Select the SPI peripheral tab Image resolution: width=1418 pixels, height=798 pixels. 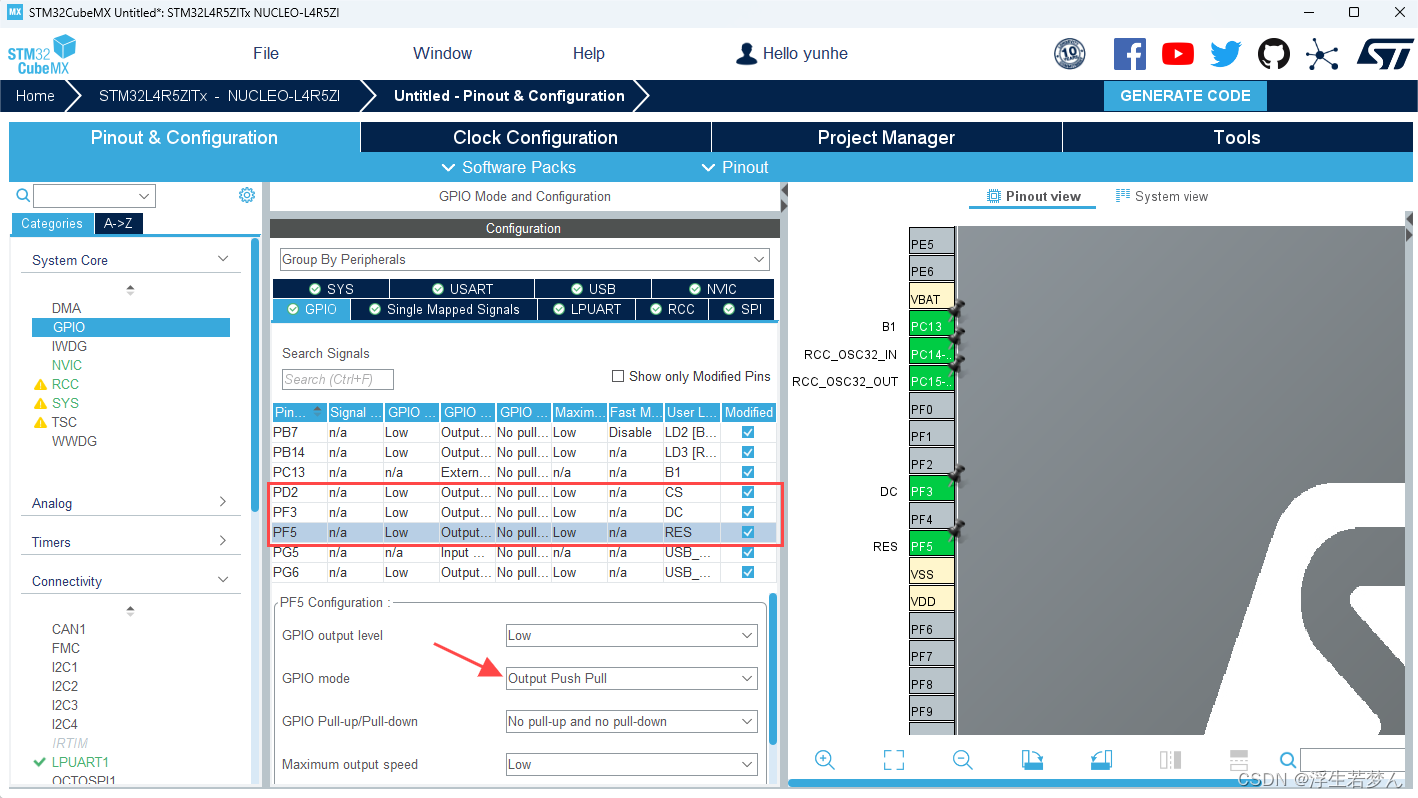tap(742, 309)
